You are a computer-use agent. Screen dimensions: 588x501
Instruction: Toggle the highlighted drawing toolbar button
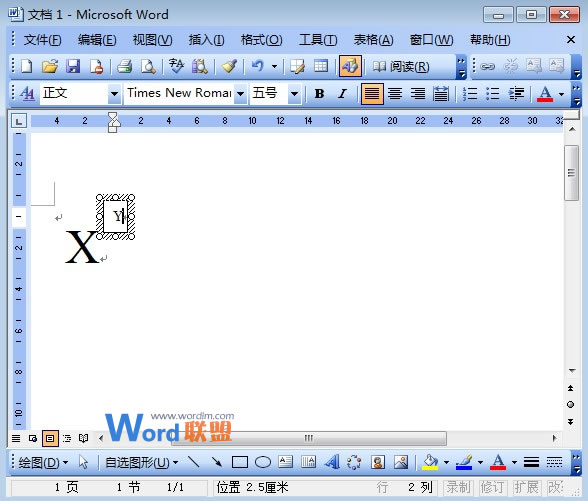tap(350, 66)
